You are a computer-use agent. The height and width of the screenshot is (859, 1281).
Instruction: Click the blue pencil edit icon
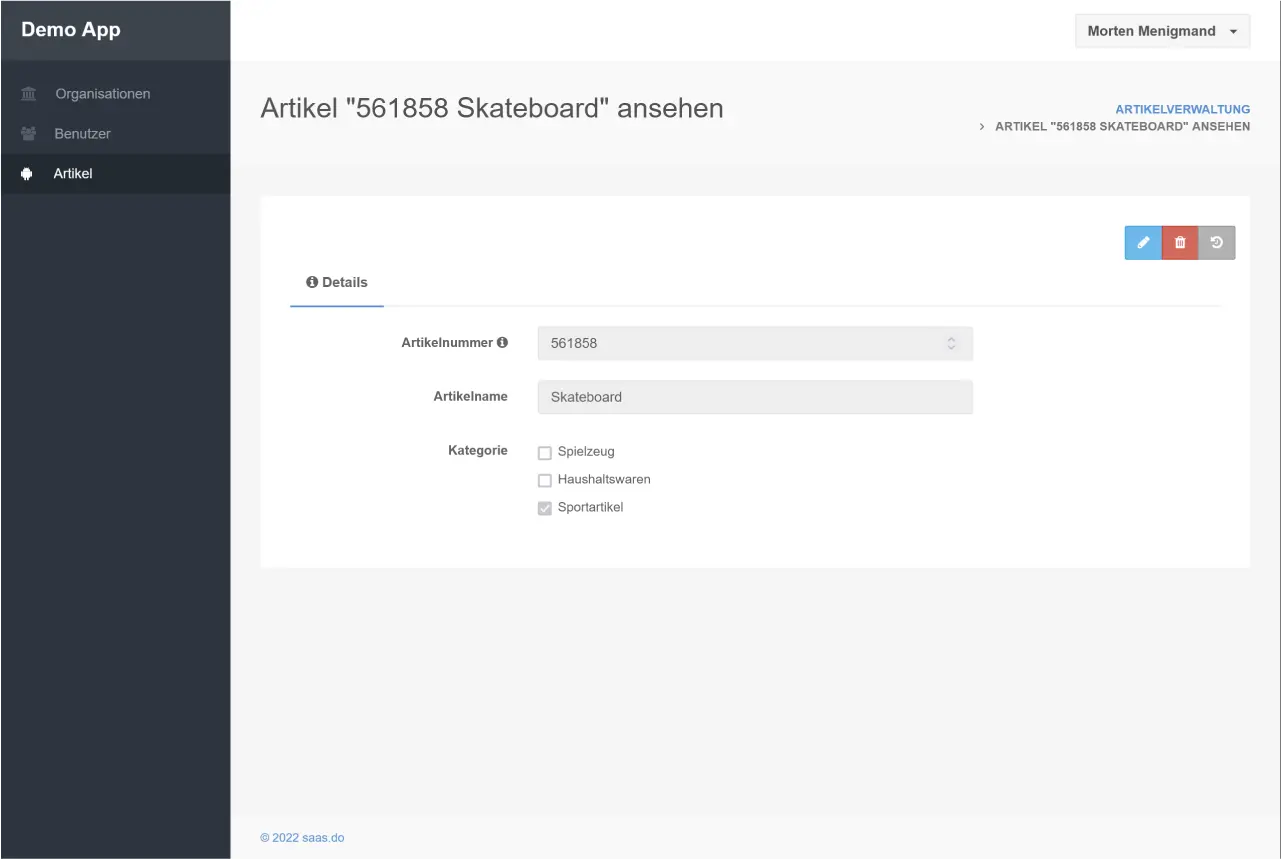click(x=1143, y=243)
